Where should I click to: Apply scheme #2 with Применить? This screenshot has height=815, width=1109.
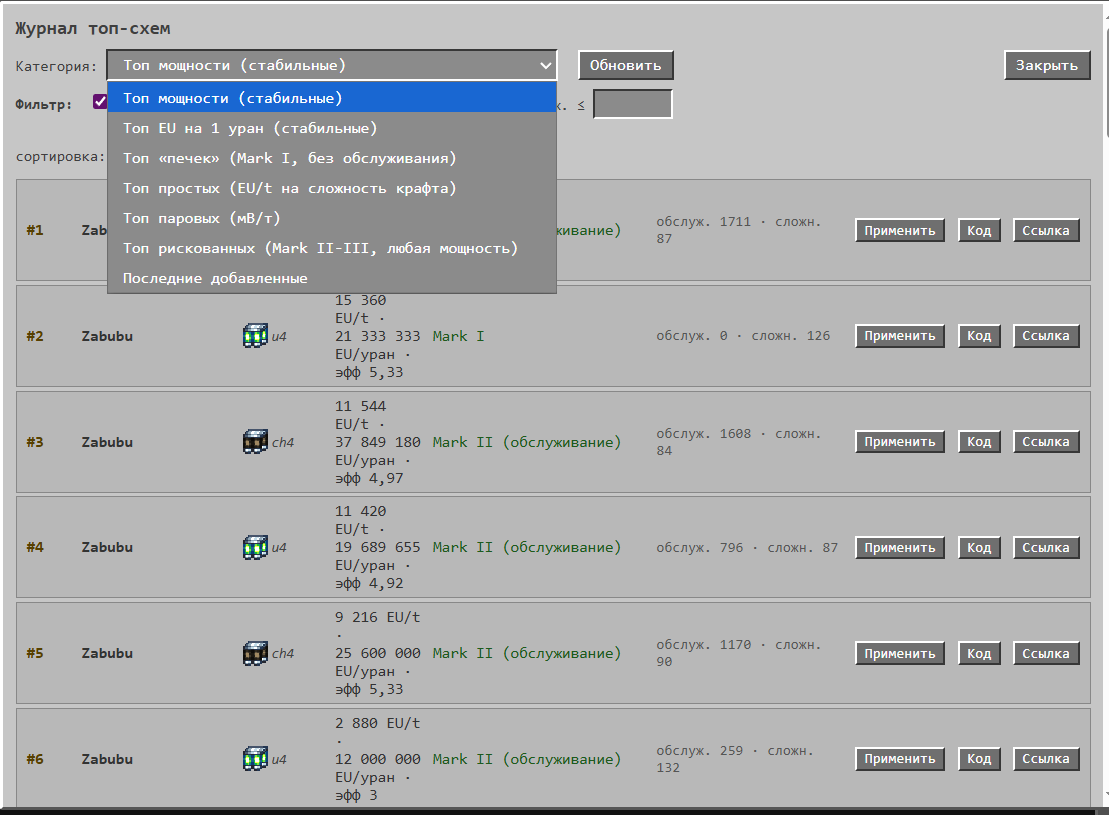pyautogui.click(x=900, y=336)
